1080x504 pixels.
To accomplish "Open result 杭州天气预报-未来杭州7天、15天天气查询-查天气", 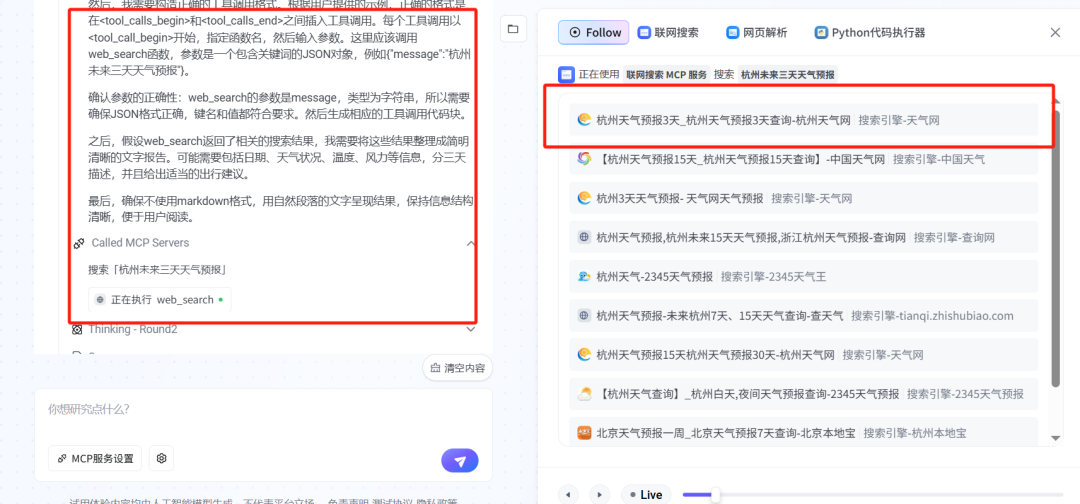I will (803, 316).
